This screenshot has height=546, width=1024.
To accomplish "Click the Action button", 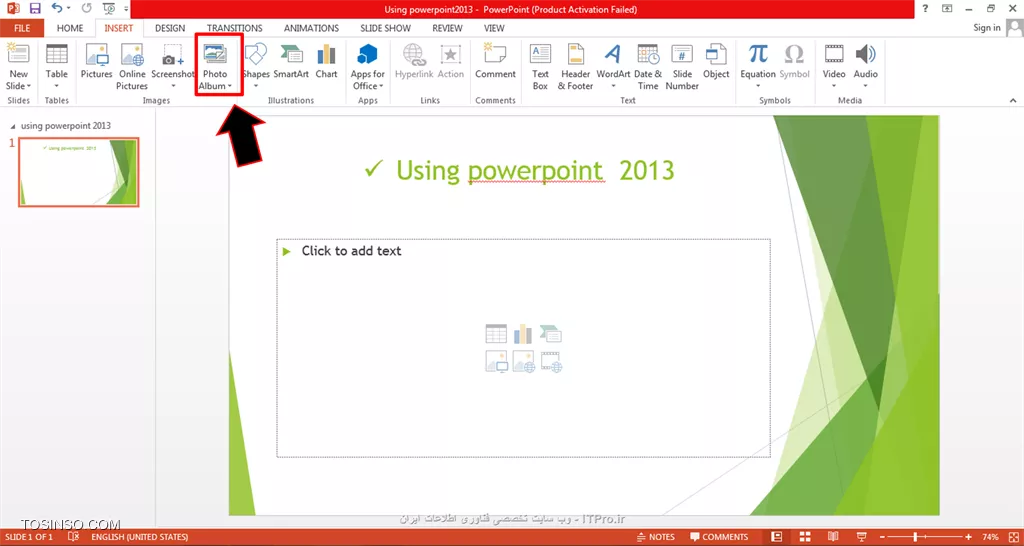I will point(451,62).
